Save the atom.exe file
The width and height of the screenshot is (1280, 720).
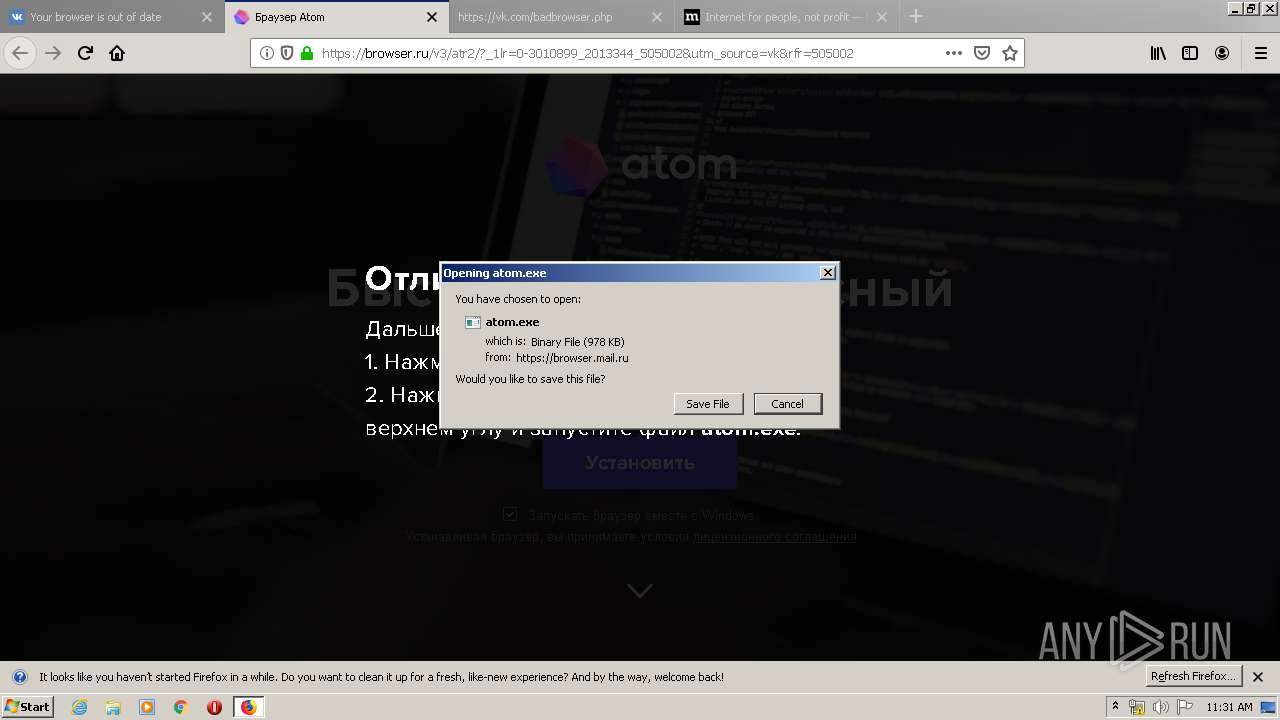pyautogui.click(x=708, y=404)
